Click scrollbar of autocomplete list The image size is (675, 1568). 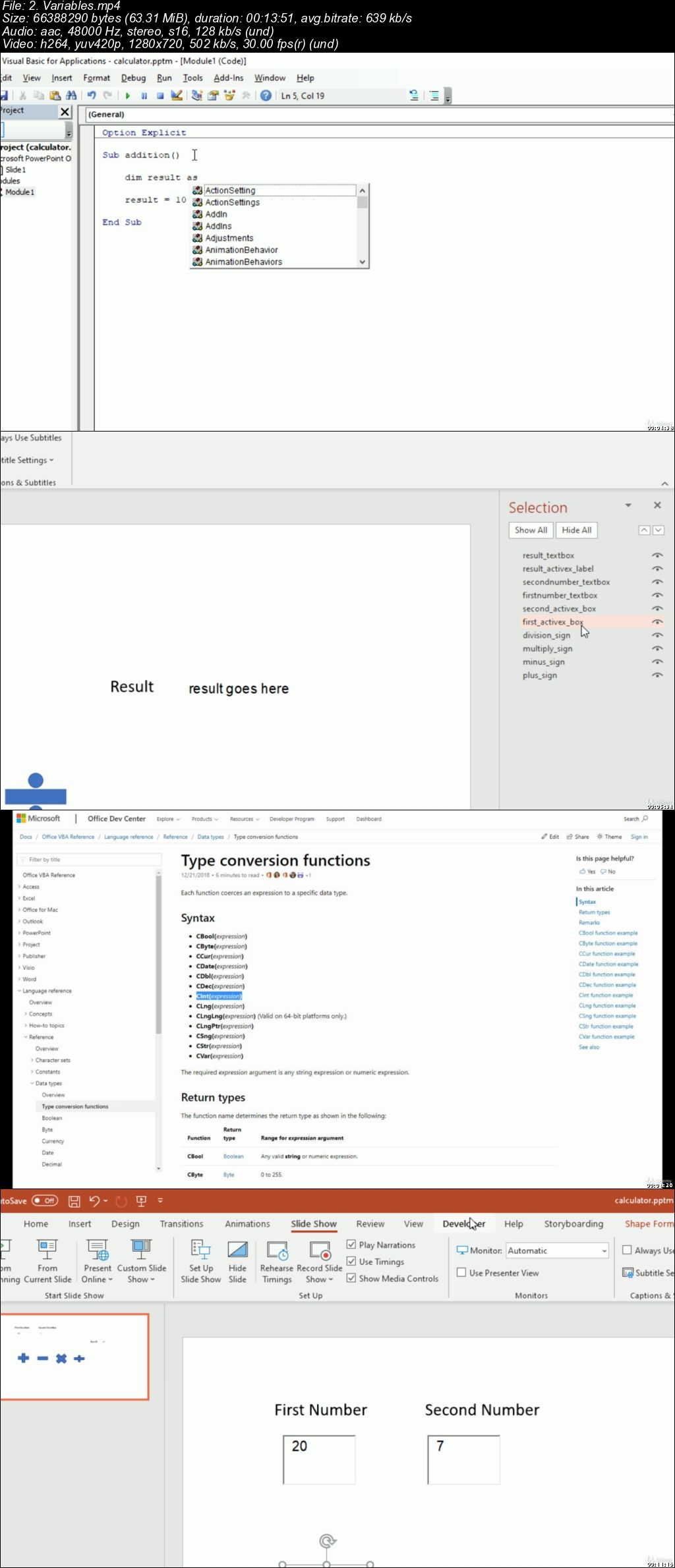(362, 226)
